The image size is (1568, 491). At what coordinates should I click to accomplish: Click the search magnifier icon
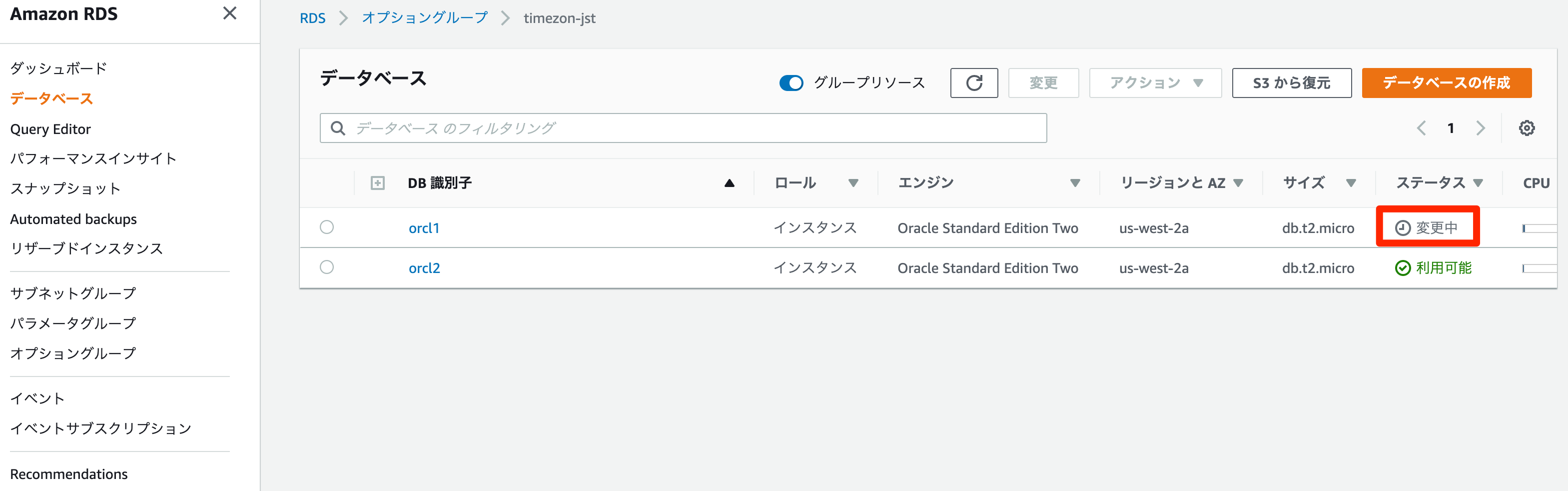tap(338, 128)
